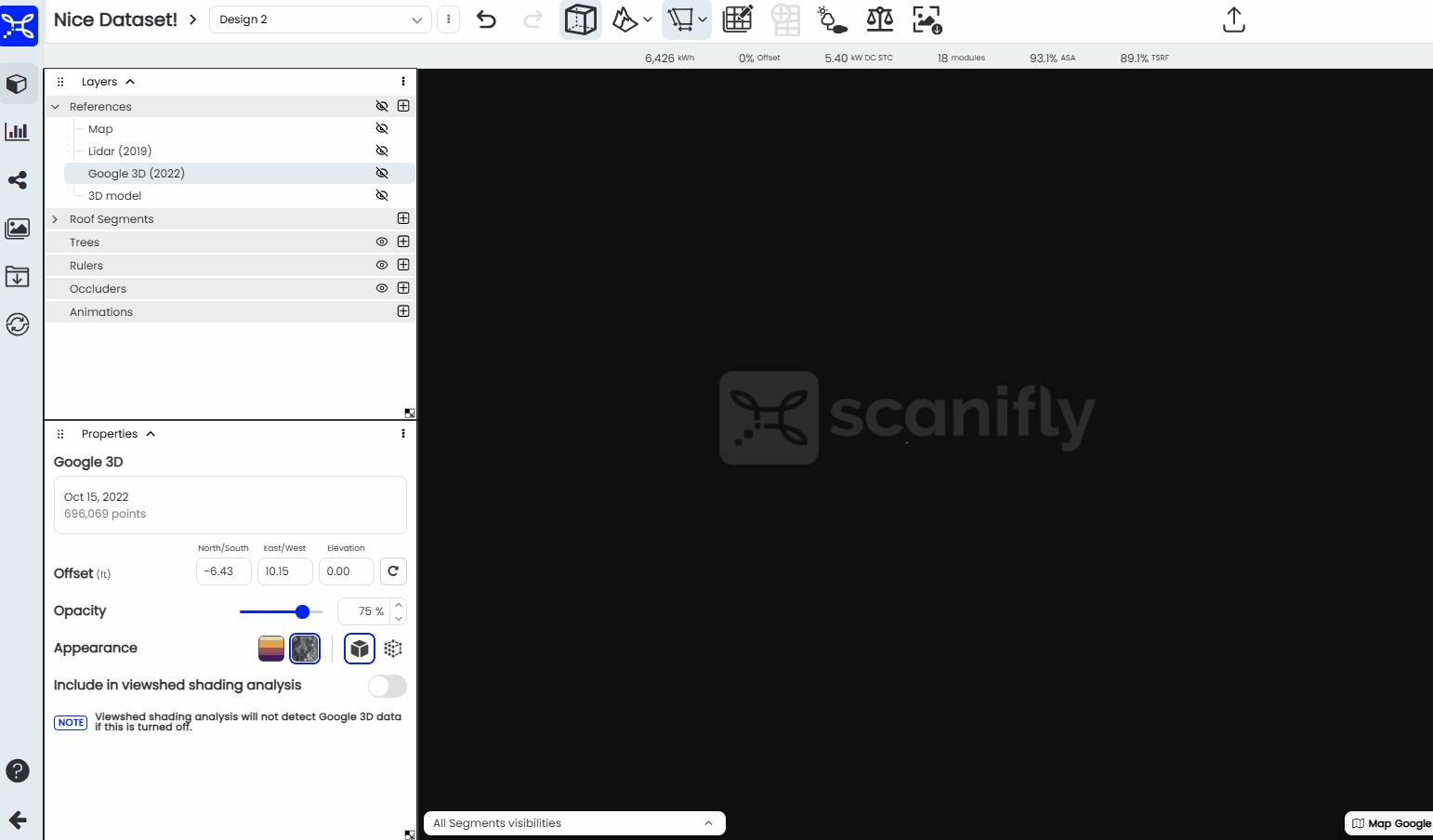Hide the Trees layer

pos(382,242)
